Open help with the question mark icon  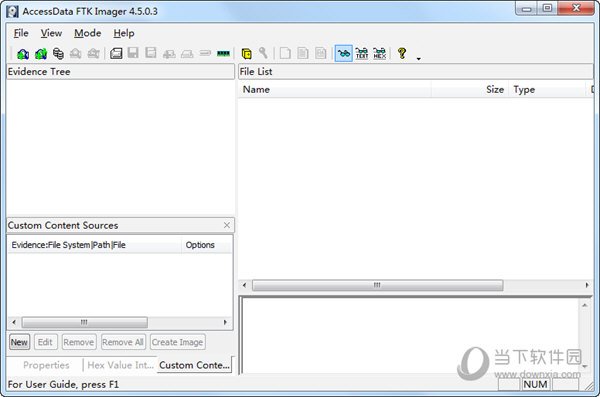click(402, 53)
